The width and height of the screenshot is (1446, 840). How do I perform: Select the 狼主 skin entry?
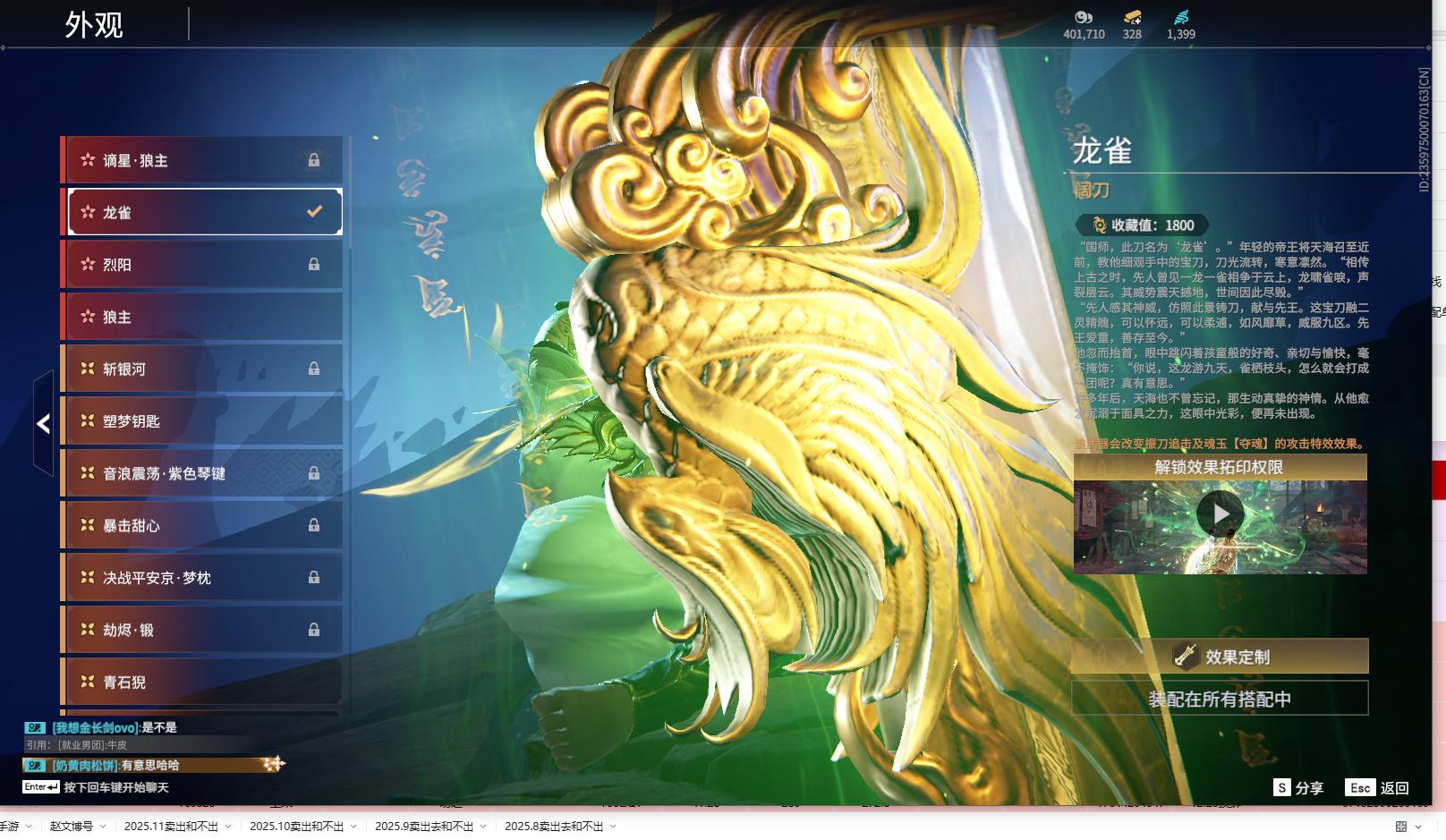coord(202,317)
